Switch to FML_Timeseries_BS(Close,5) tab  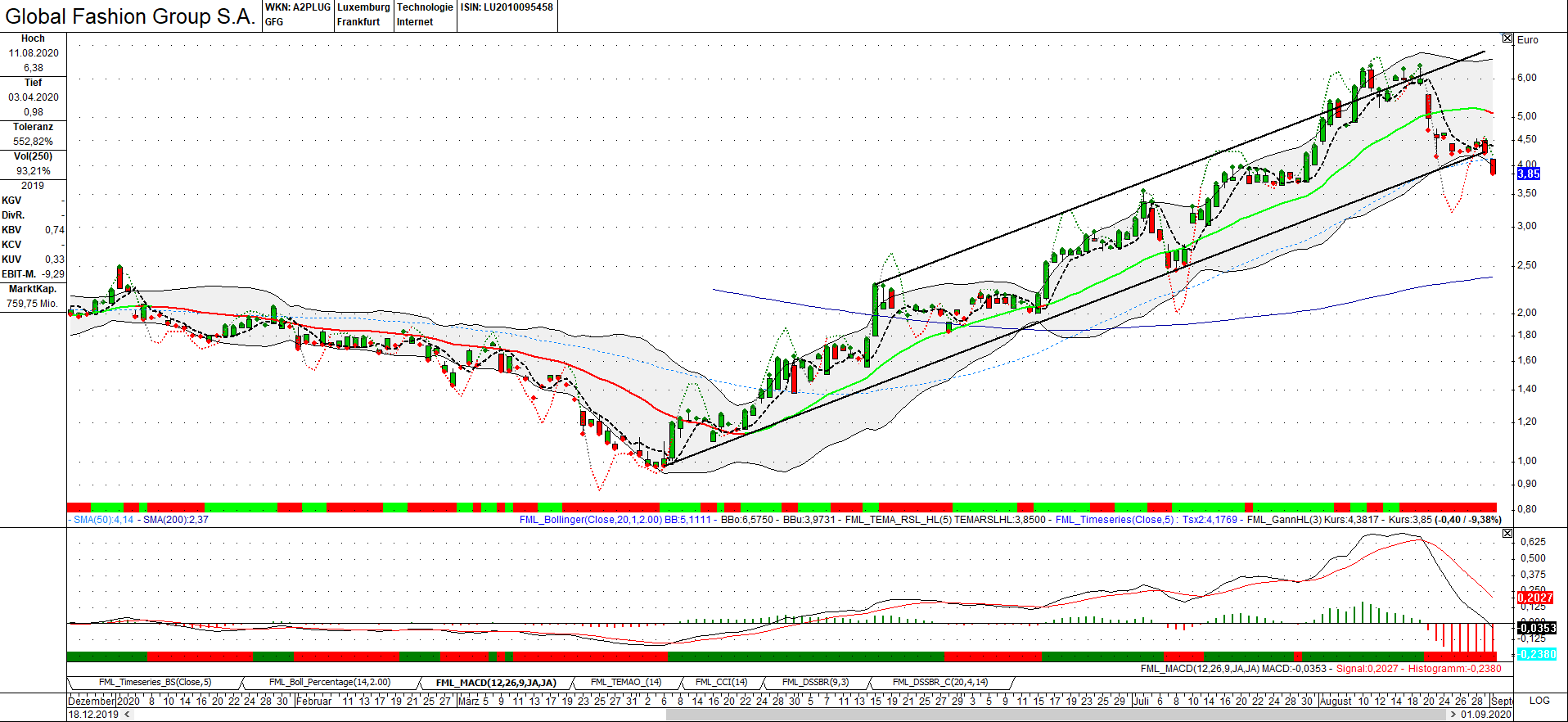coord(155,683)
